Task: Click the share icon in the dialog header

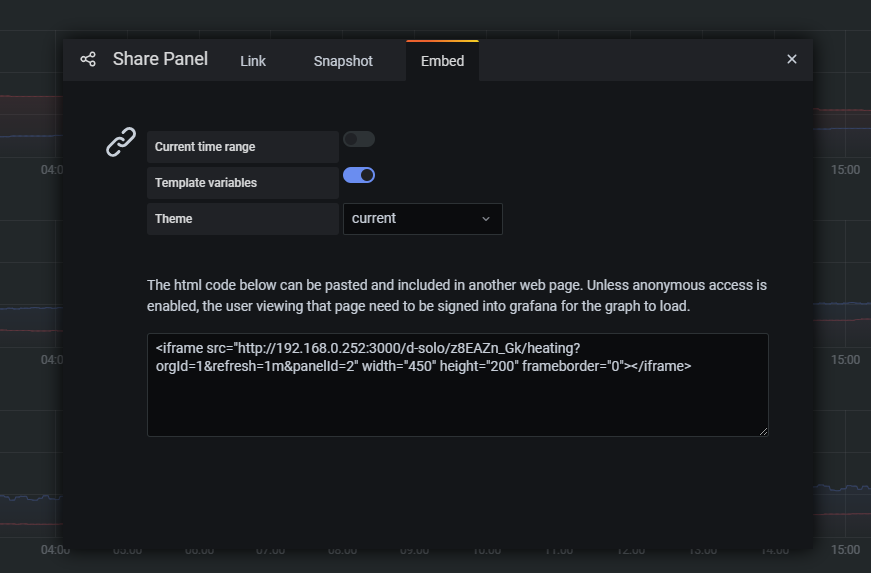Action: [x=88, y=59]
